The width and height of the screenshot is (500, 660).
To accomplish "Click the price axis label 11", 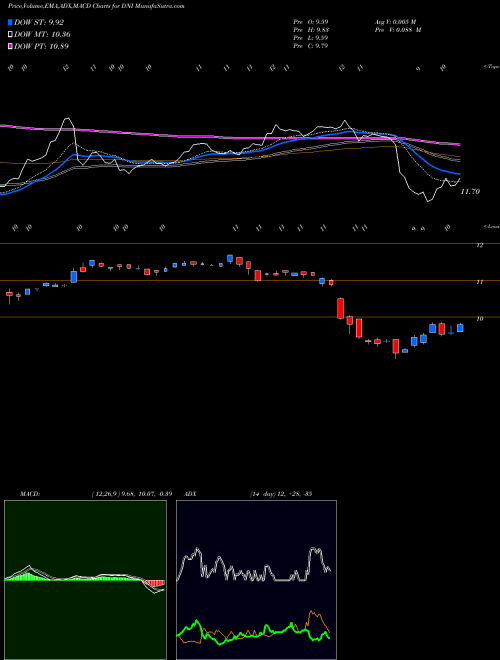I will click(479, 282).
